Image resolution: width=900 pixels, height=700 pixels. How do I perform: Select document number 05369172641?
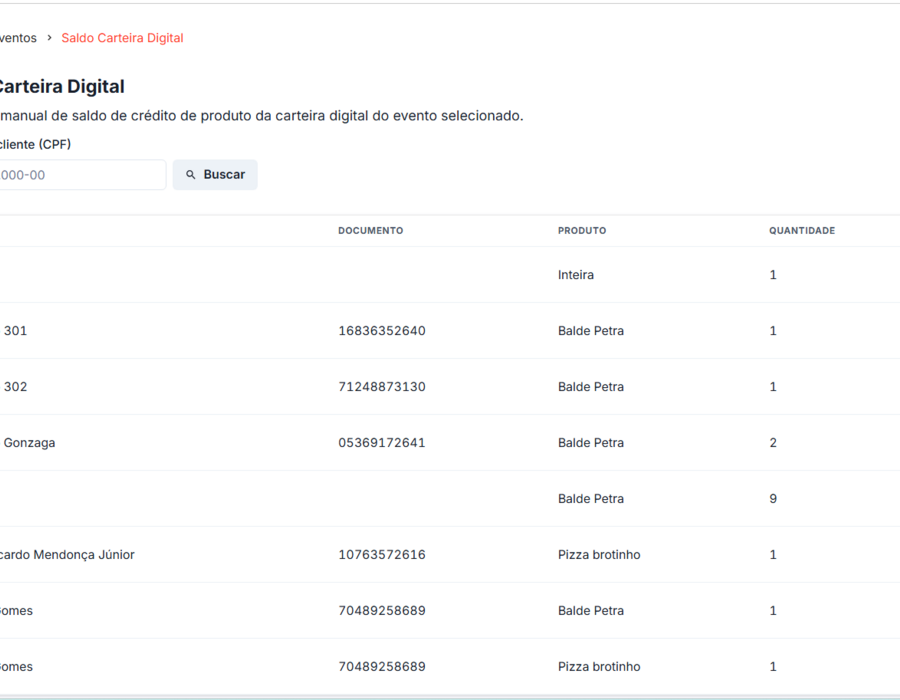point(382,443)
